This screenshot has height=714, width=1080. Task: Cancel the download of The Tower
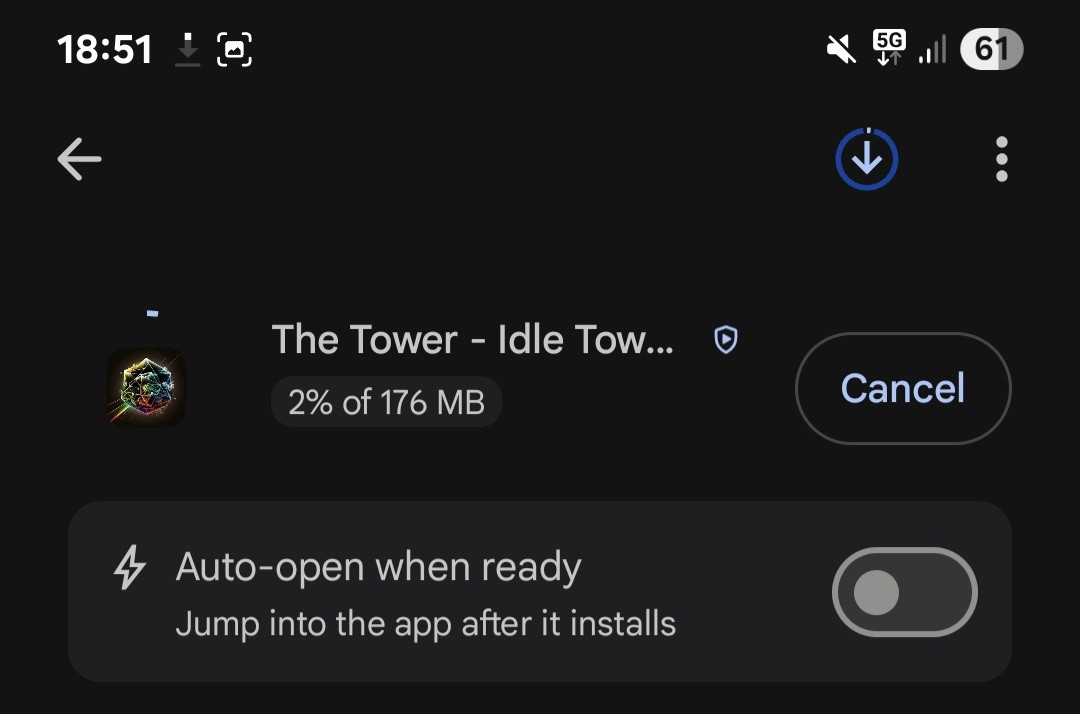click(x=902, y=388)
